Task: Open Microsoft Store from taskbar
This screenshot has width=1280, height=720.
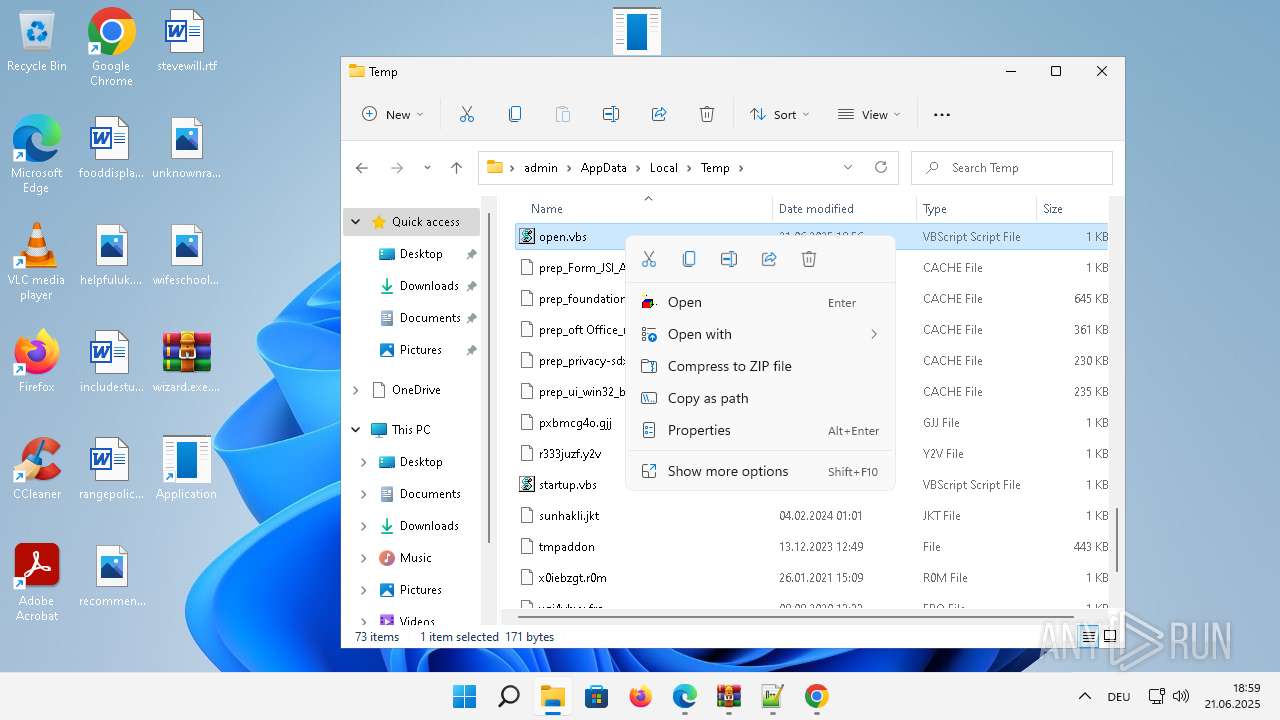Action: coord(597,696)
